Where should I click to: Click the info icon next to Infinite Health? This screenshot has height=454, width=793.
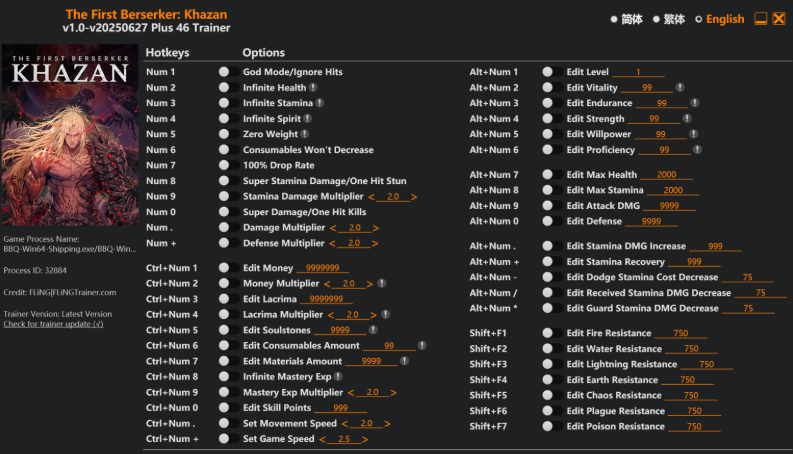314,87
